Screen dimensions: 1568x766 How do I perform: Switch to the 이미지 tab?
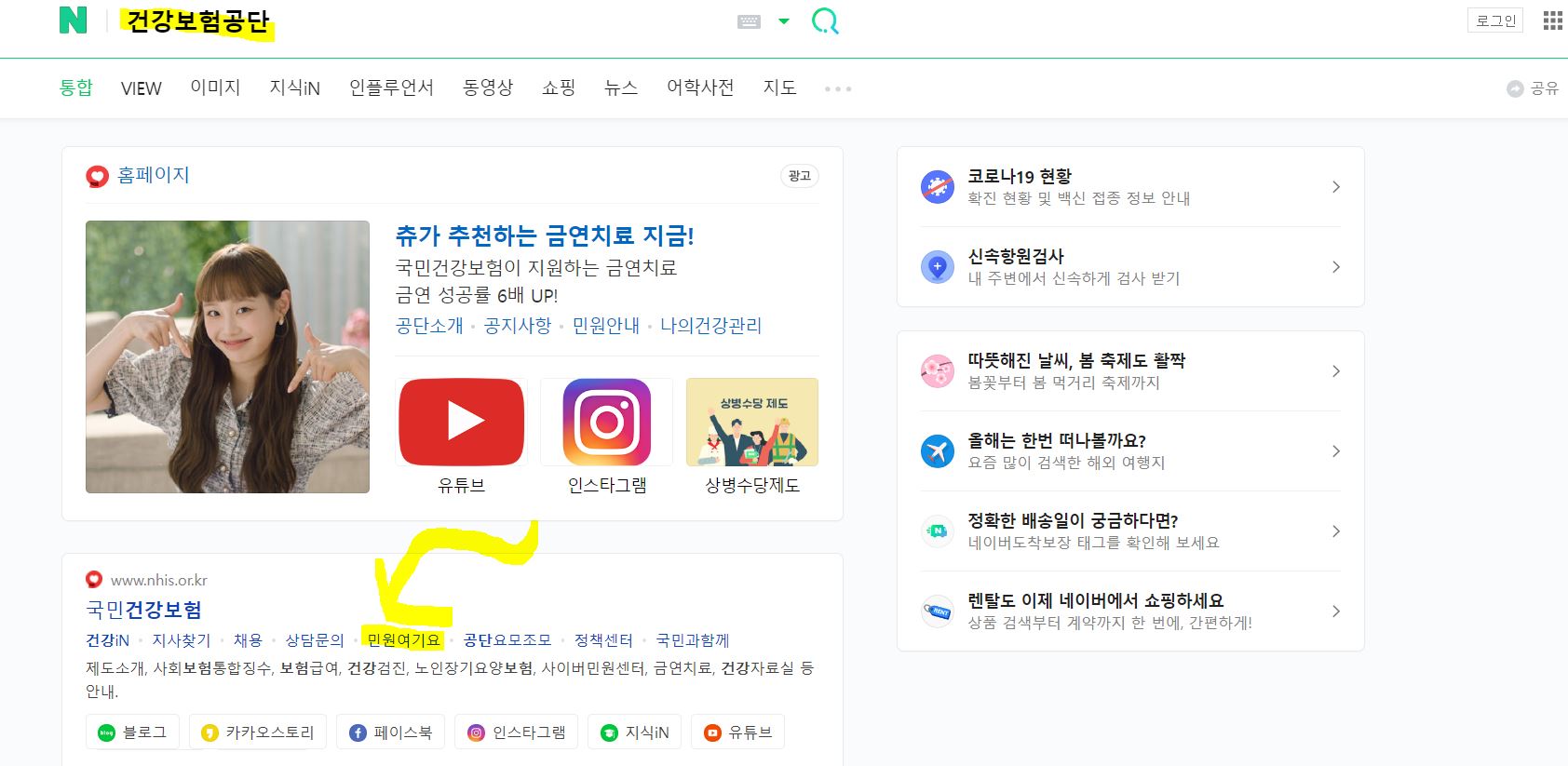click(x=215, y=87)
